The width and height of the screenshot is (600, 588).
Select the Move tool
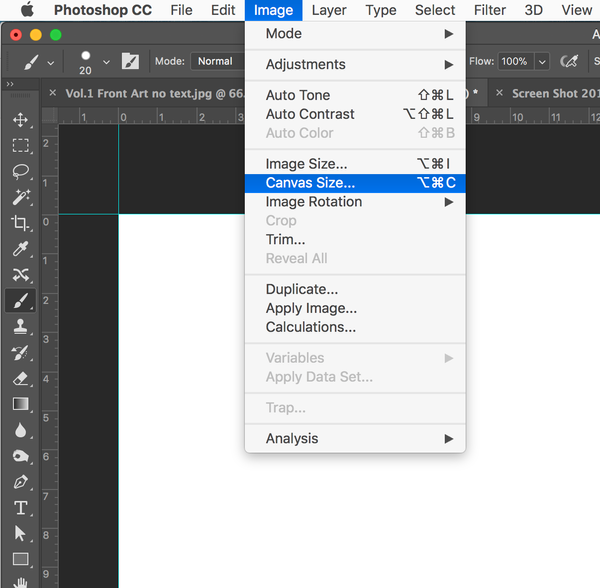[20, 120]
